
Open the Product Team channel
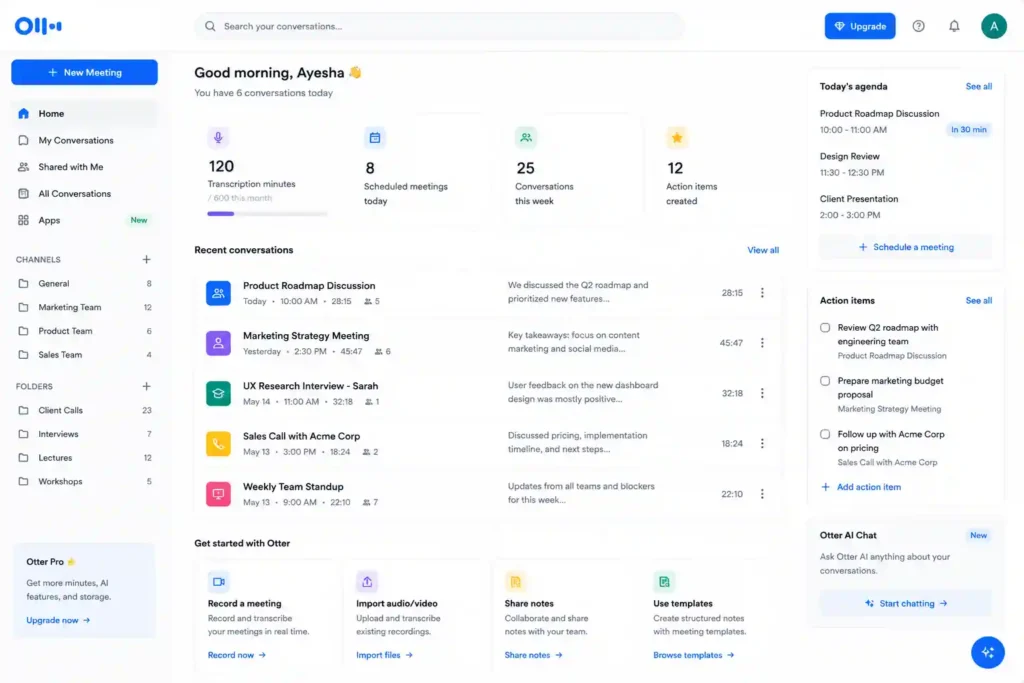[84, 331]
